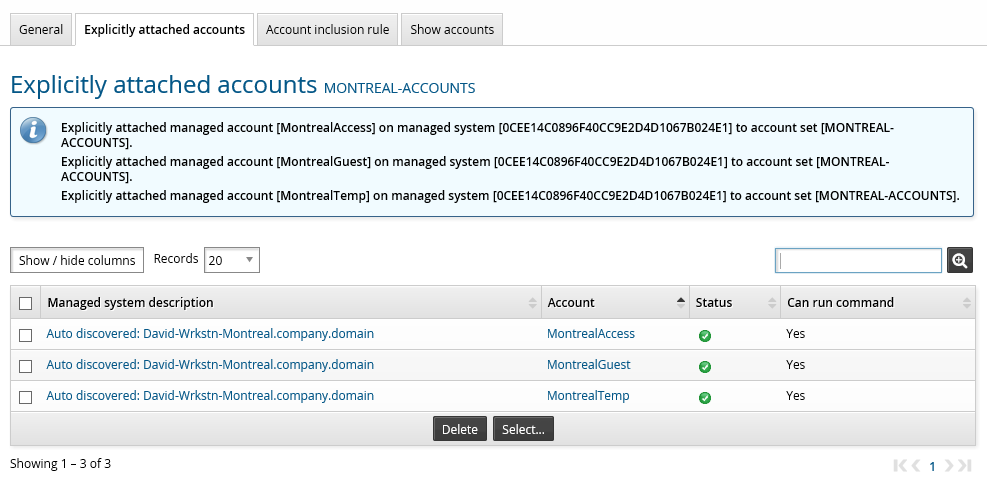Click the magnifier search icon button
Viewport: 987px width, 483px height.
coord(960,260)
